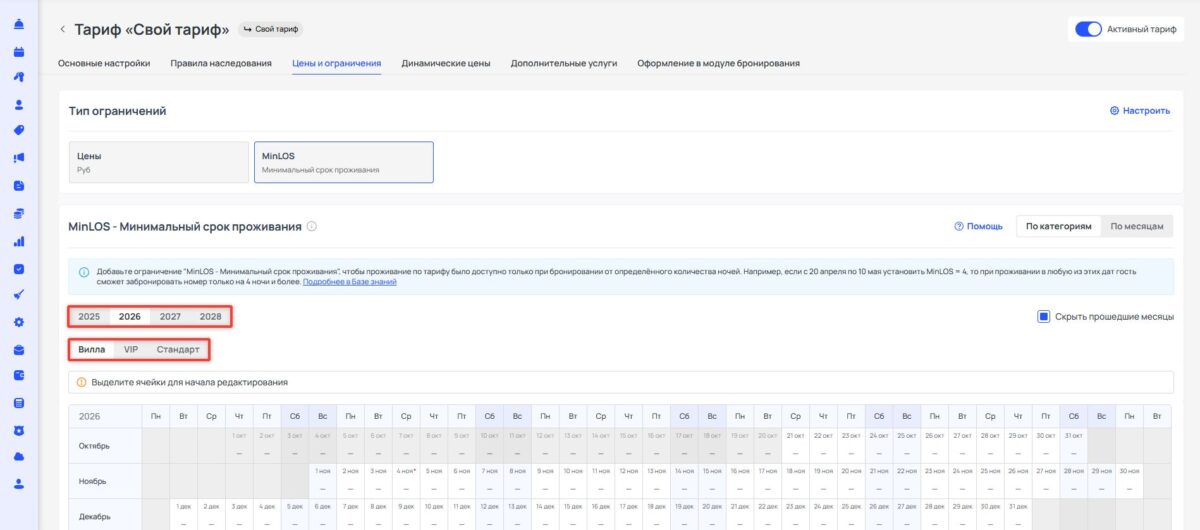Screen dimensions: 1200x530
Task: Open the bar chart icon in sidebar
Action: 19,241
